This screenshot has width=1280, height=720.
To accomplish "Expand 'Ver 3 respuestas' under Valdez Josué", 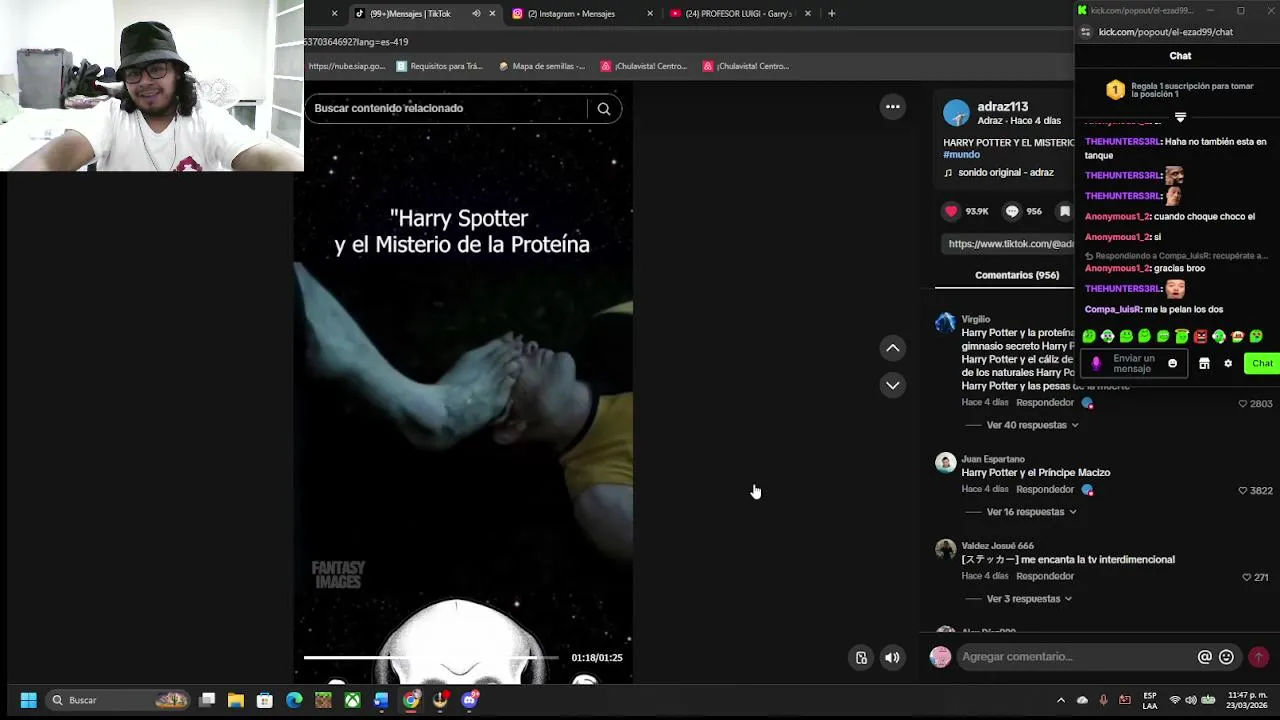I will [x=1029, y=599].
